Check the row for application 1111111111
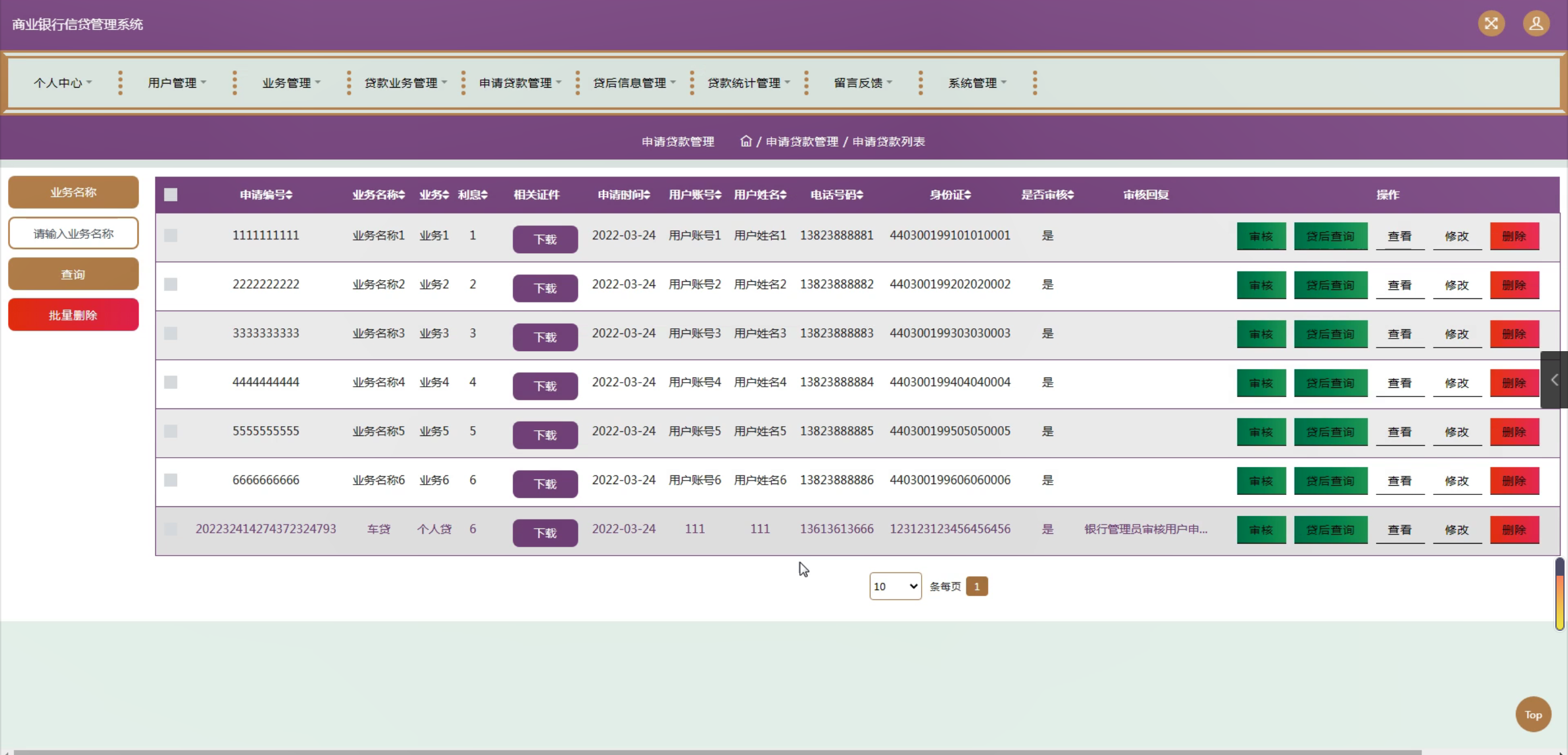1568x755 pixels. pos(170,235)
